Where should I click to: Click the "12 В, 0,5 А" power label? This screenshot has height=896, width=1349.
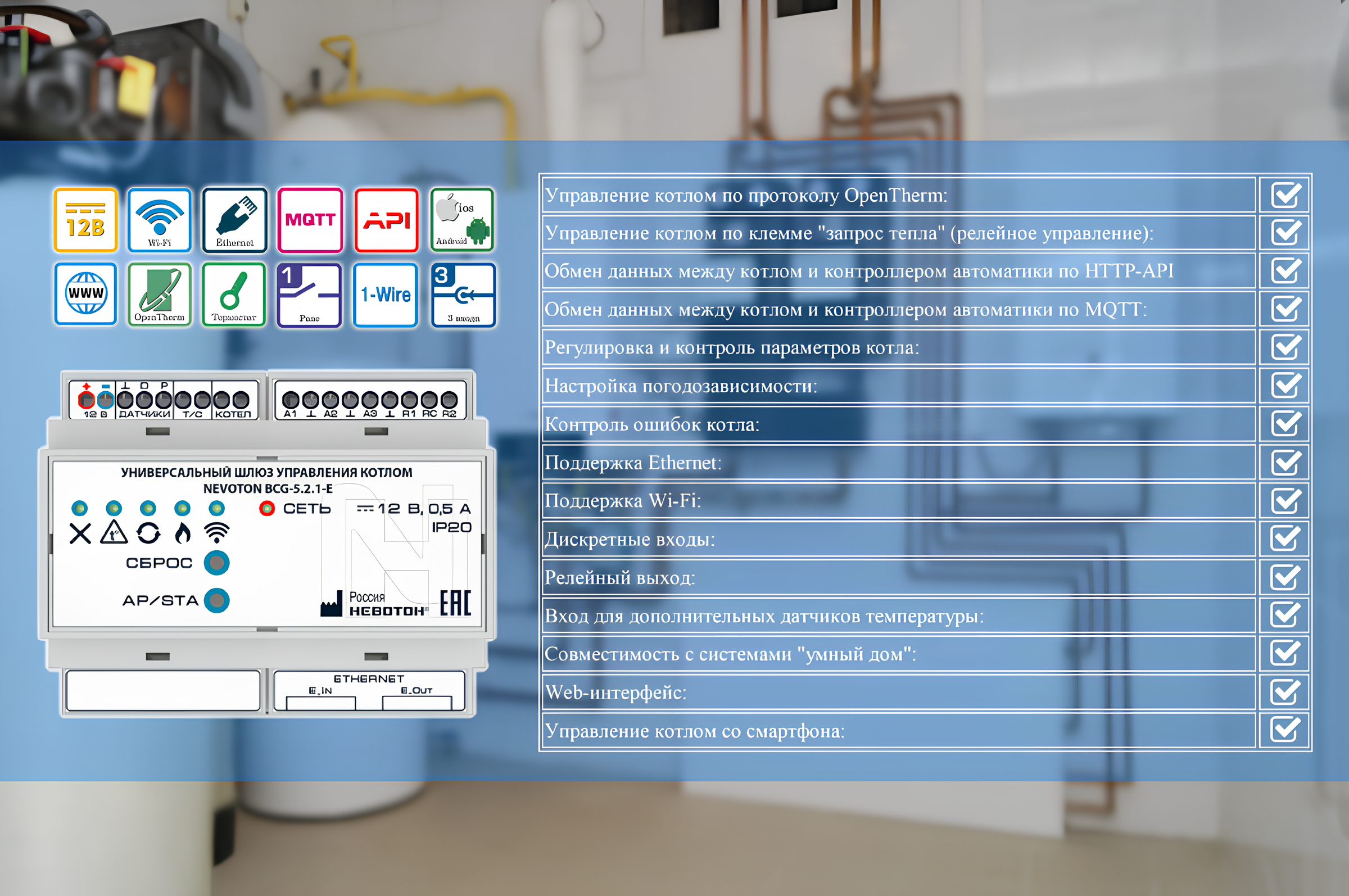tap(424, 509)
